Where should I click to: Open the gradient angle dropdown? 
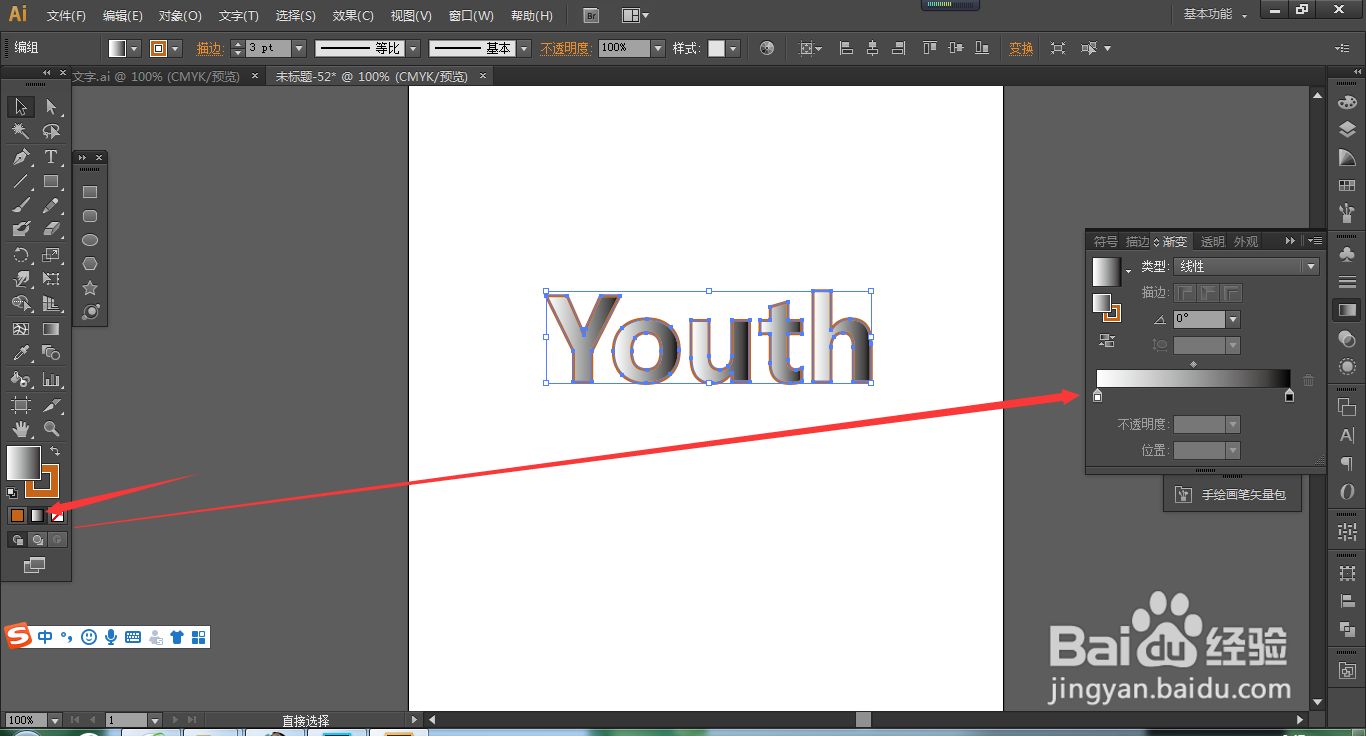pos(1233,319)
